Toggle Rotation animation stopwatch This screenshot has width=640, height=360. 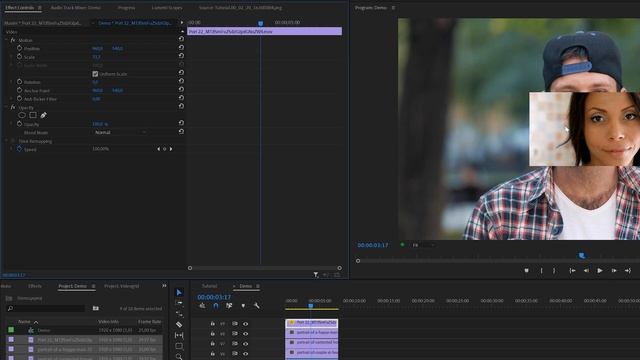point(19,82)
